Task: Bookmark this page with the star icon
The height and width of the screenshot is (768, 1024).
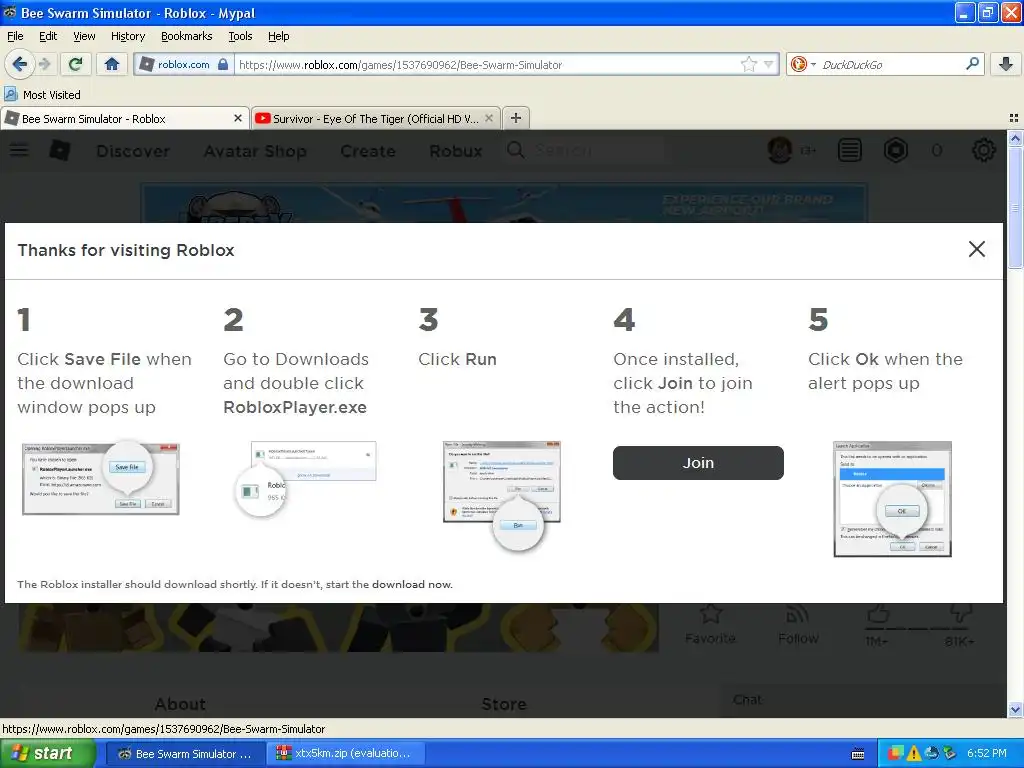Action: click(x=748, y=64)
